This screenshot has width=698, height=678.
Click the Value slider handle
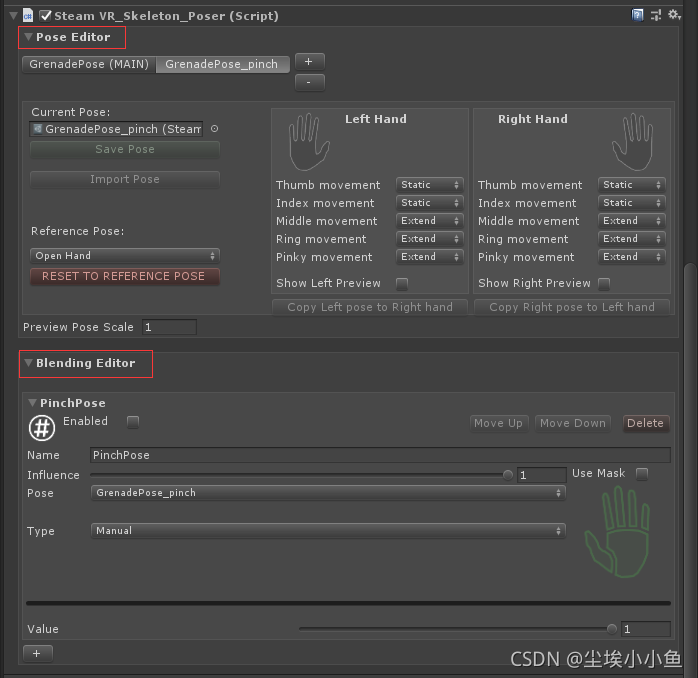coord(612,629)
